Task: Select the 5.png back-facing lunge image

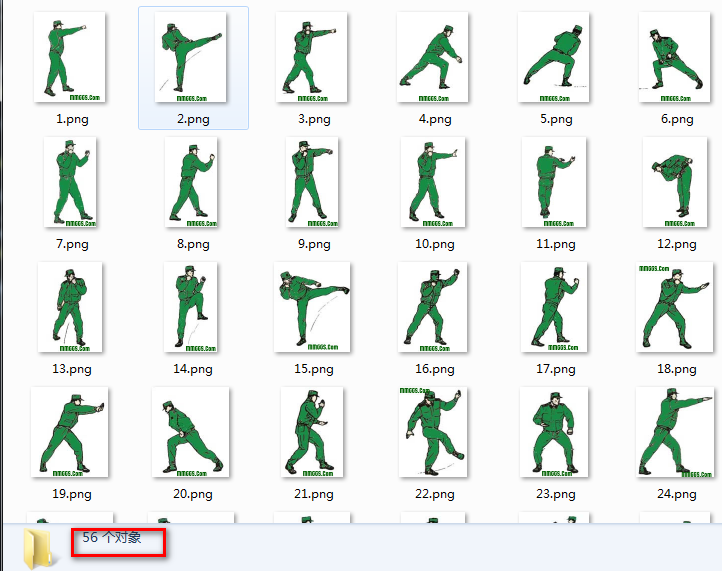Action: pyautogui.click(x=553, y=57)
